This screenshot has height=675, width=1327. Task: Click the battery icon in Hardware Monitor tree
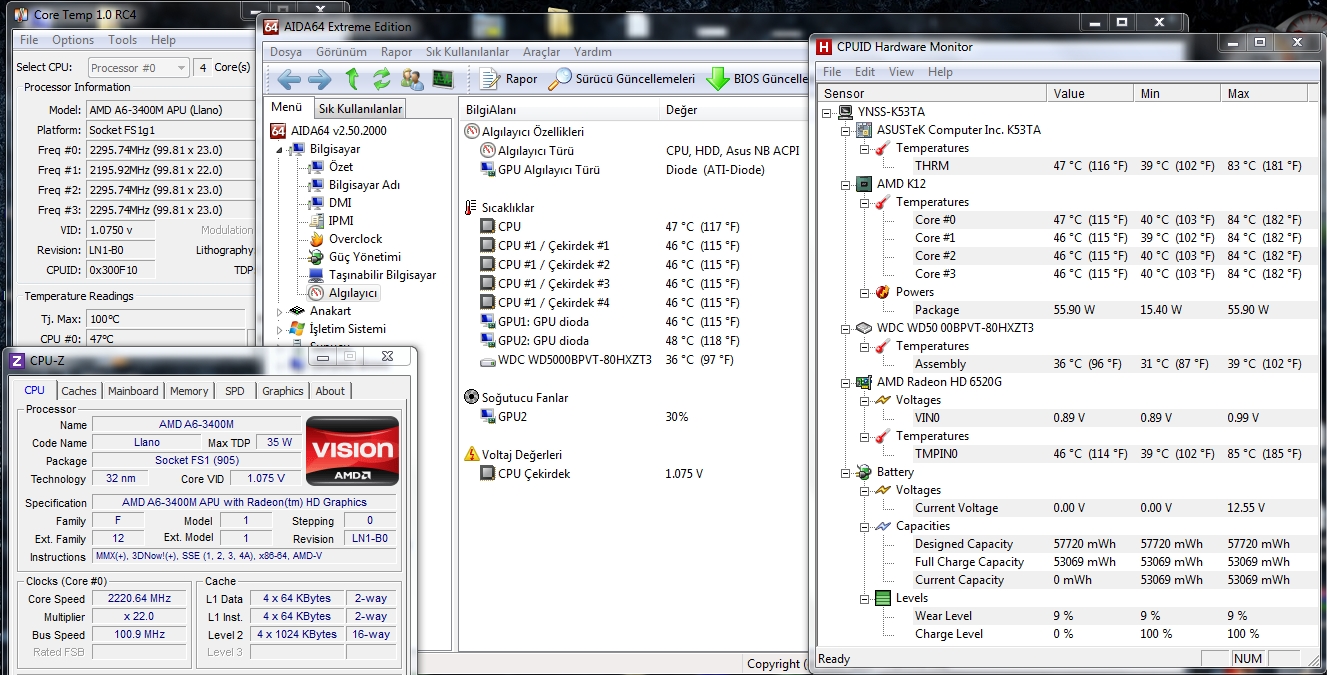863,472
